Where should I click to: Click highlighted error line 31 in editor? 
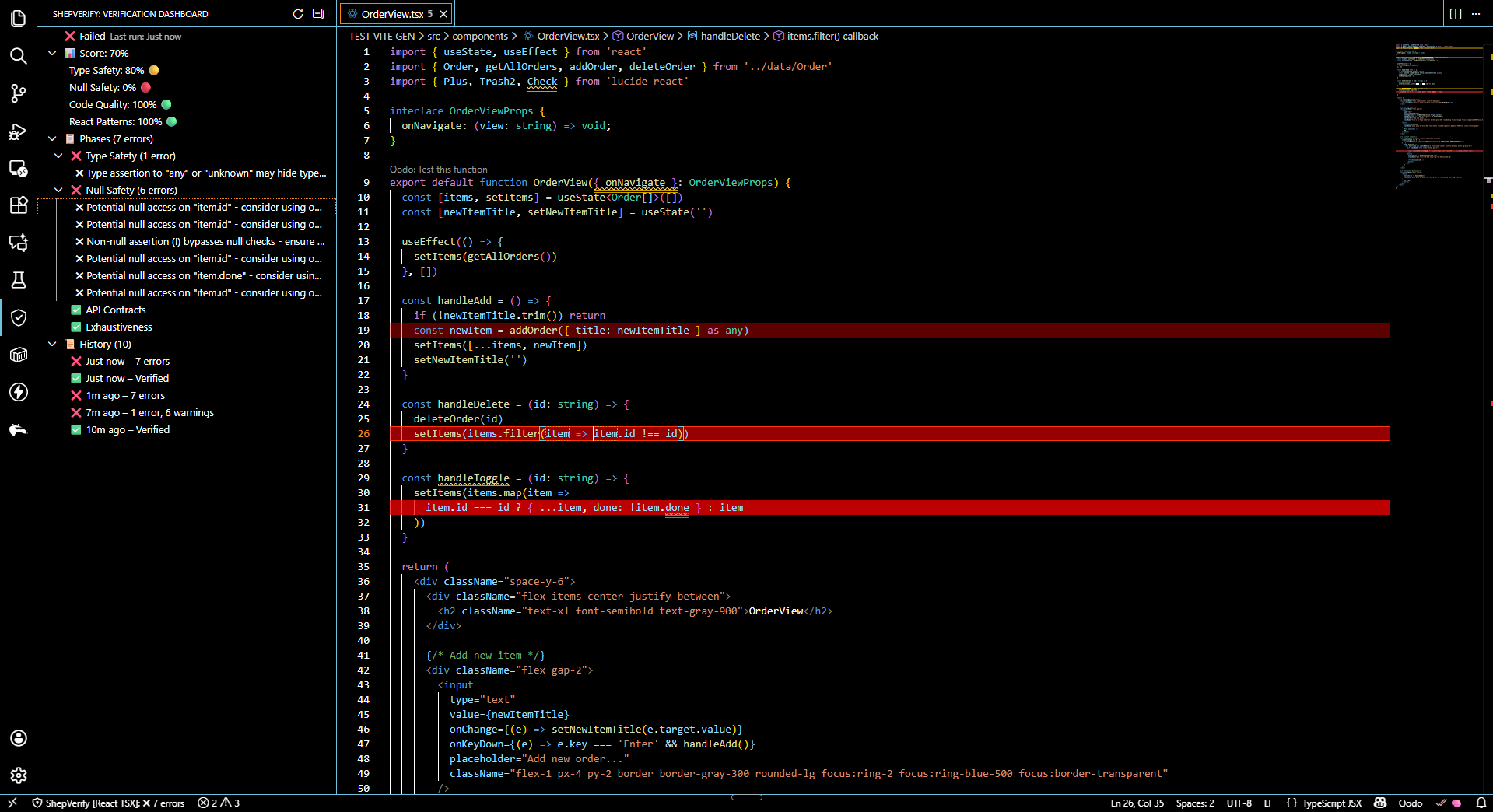point(889,508)
